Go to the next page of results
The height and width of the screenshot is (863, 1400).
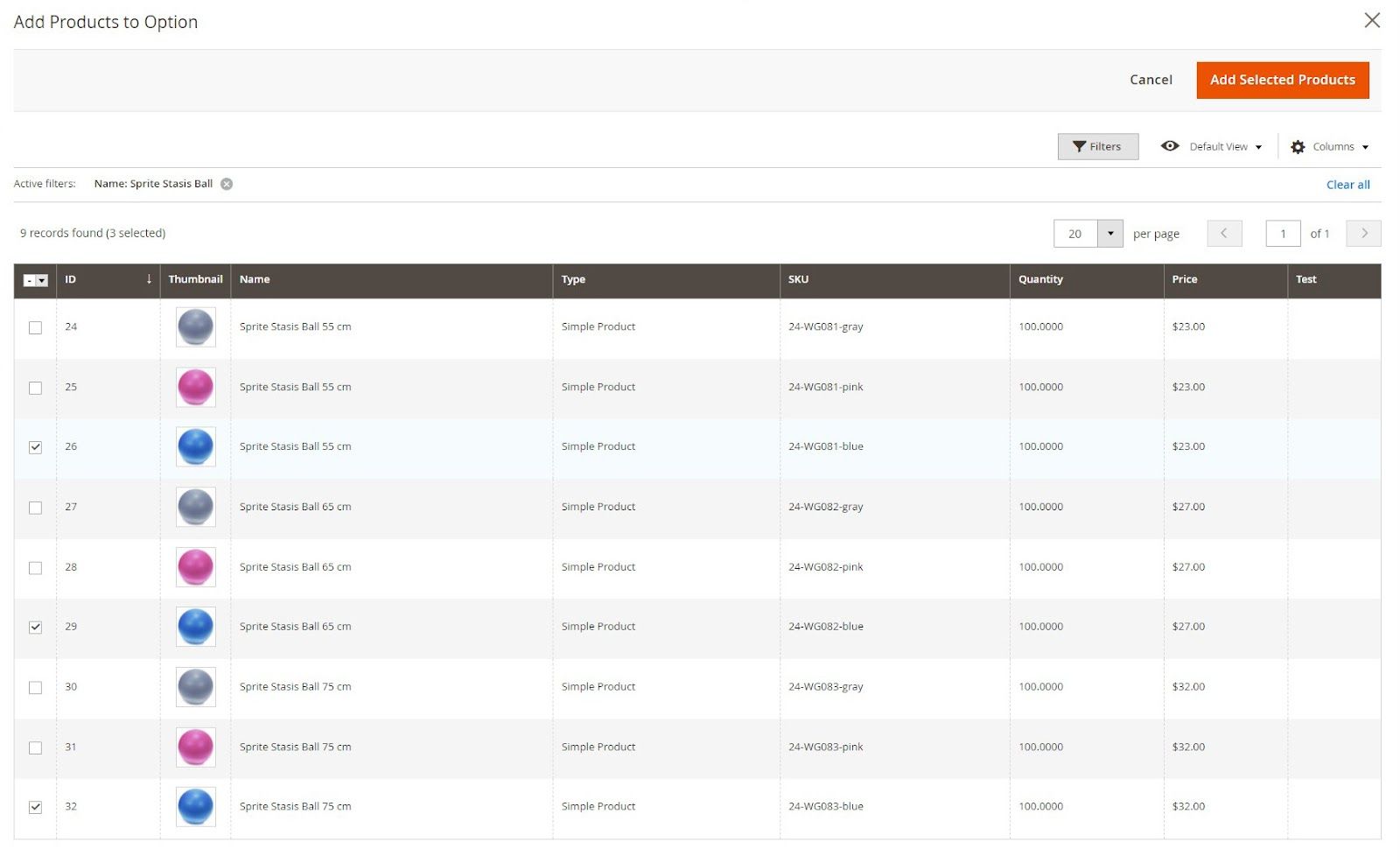tap(1363, 233)
